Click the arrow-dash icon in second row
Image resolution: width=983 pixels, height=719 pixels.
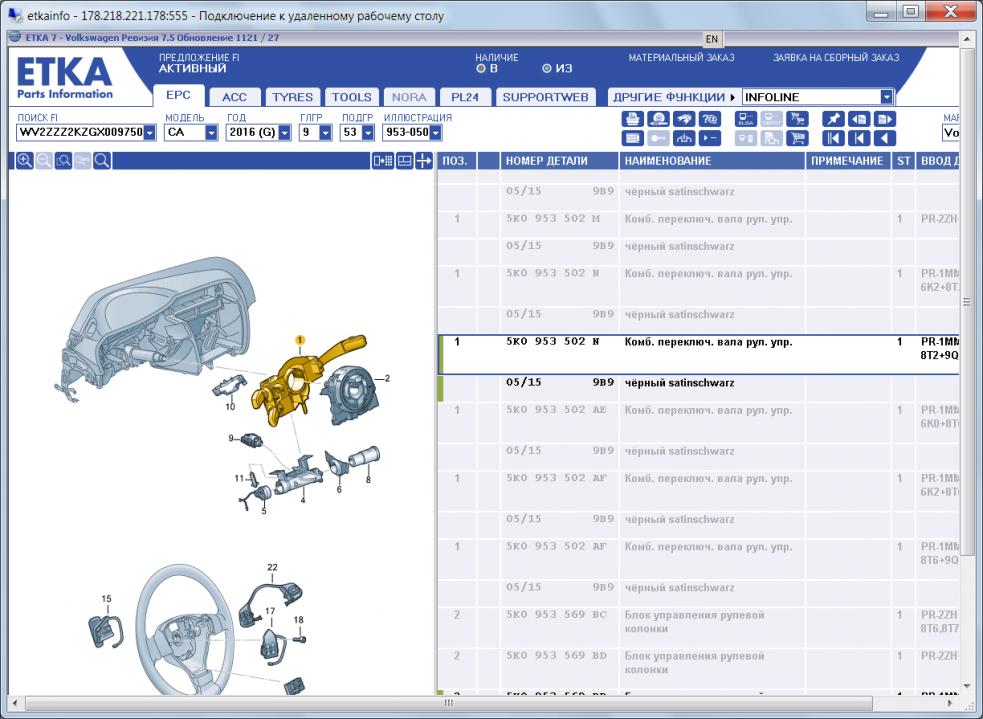click(709, 138)
